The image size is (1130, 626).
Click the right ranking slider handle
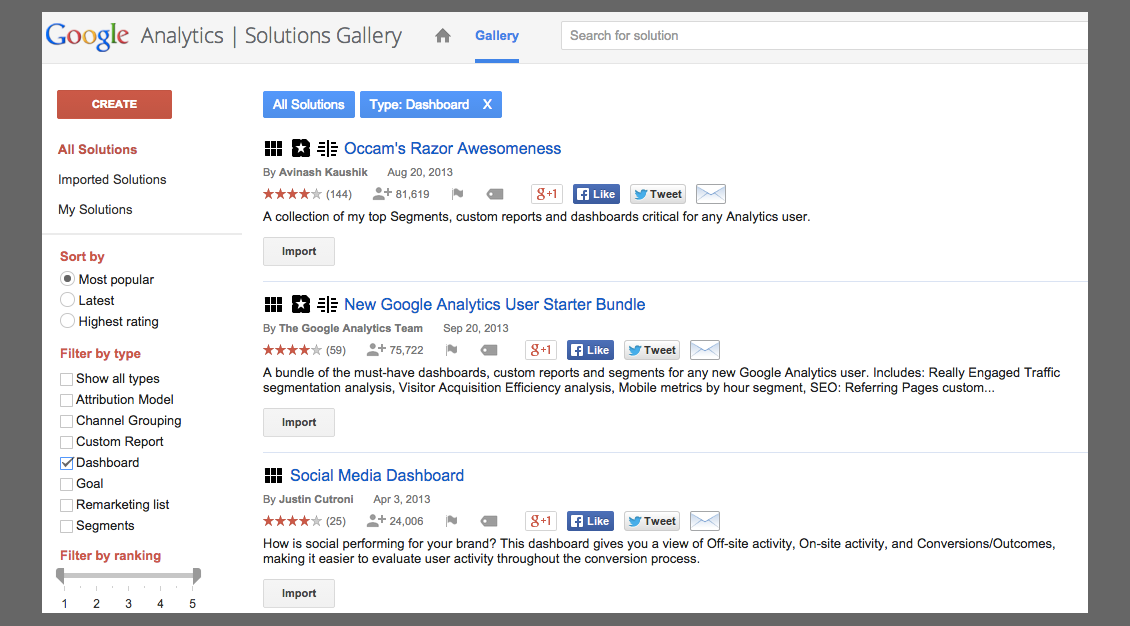(197, 575)
